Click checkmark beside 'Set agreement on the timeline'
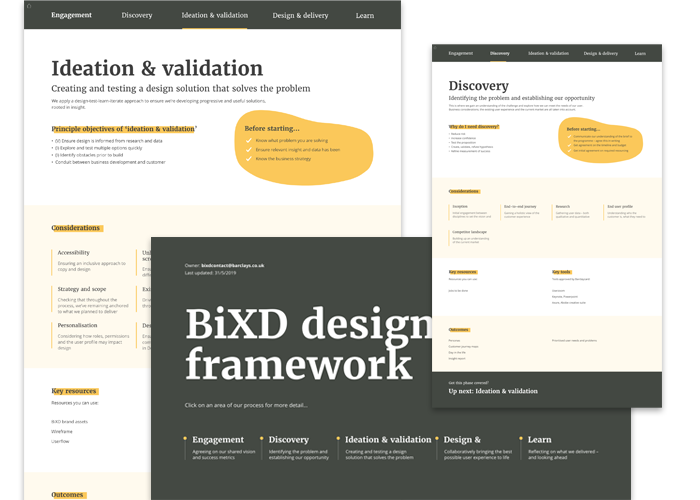Image resolution: width=700 pixels, height=500 pixels. [x=569, y=145]
